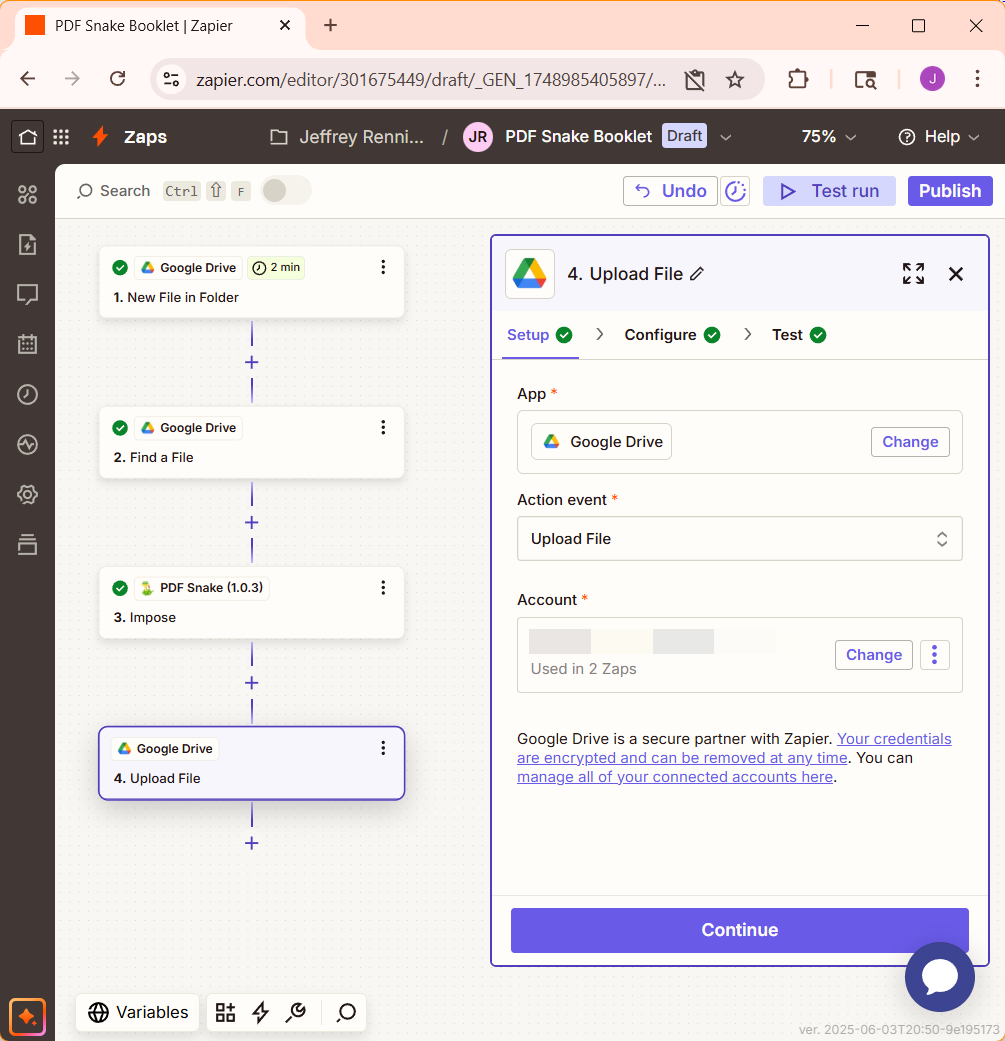Image resolution: width=1005 pixels, height=1041 pixels.
Task: Open the Zap file sidebar icon
Action: [x=27, y=244]
